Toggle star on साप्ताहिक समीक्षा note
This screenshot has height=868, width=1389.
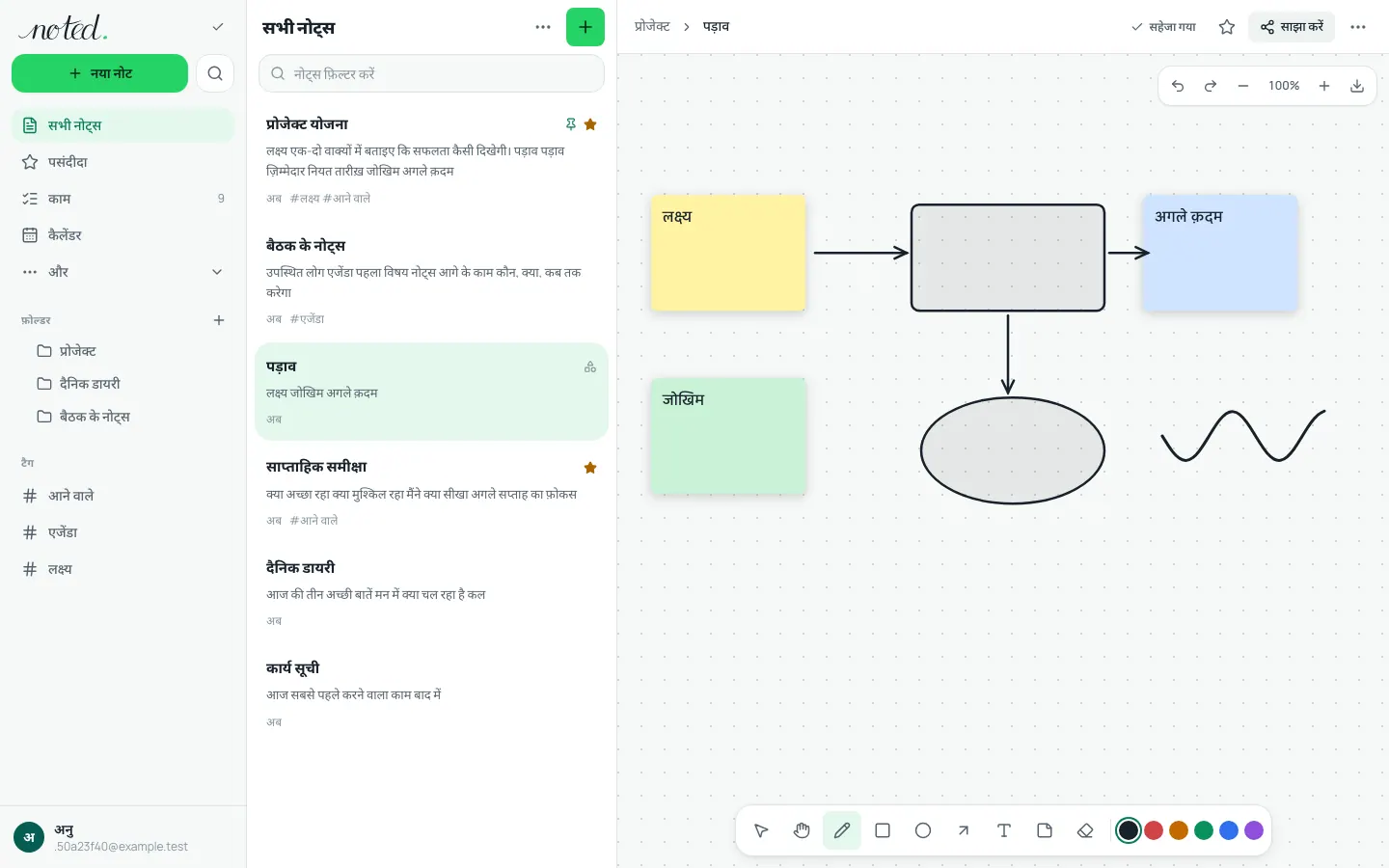pyautogui.click(x=590, y=468)
